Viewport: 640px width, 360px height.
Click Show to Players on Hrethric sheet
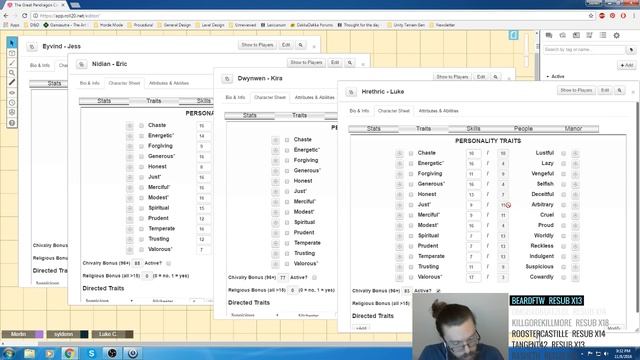[576, 90]
